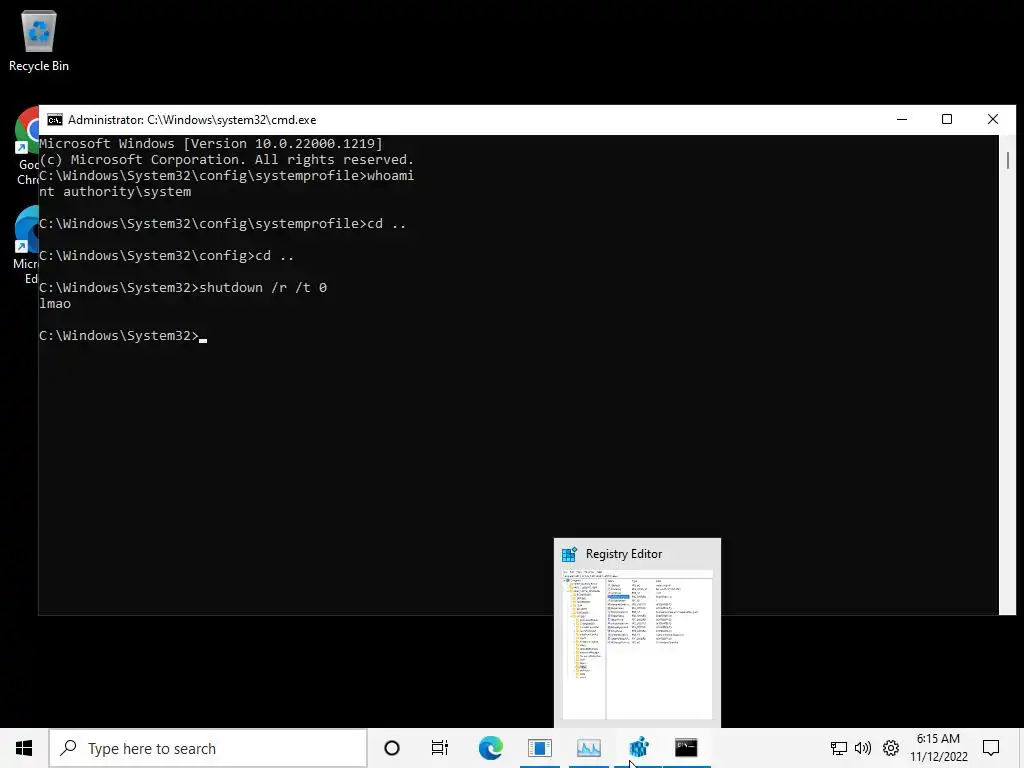Viewport: 1024px width, 768px height.
Task: Click the Google Chrome desktop shortcut
Action: pyautogui.click(x=25, y=146)
